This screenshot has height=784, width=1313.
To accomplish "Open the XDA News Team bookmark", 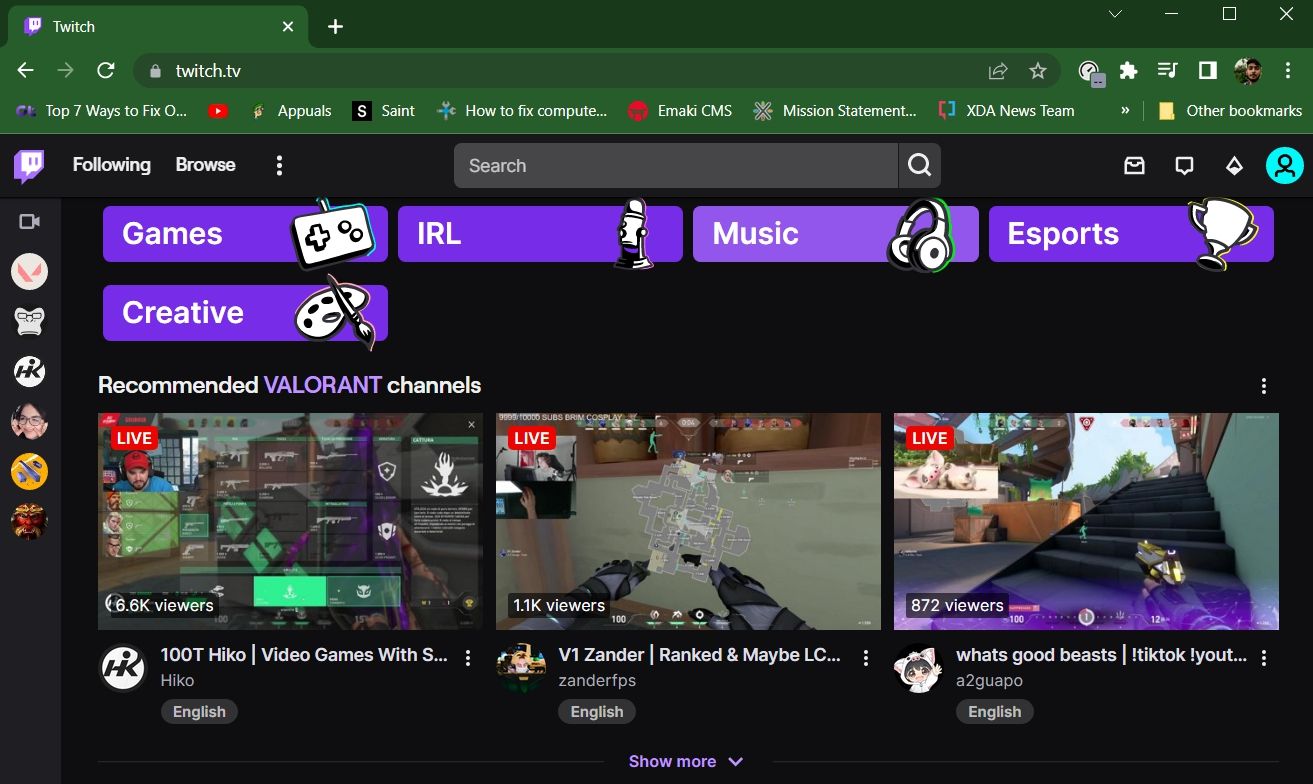I will 1006,111.
